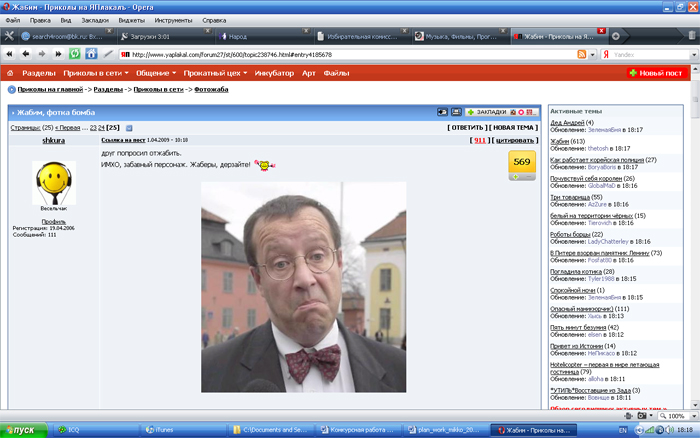Click the RSS feed icon in address bar

(582, 54)
